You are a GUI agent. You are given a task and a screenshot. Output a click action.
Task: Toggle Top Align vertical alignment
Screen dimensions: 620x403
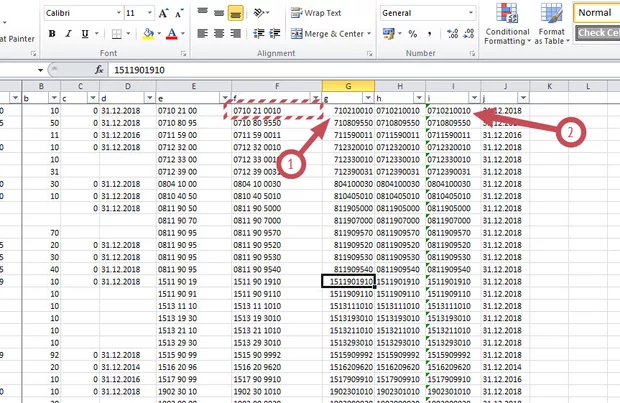(x=202, y=13)
